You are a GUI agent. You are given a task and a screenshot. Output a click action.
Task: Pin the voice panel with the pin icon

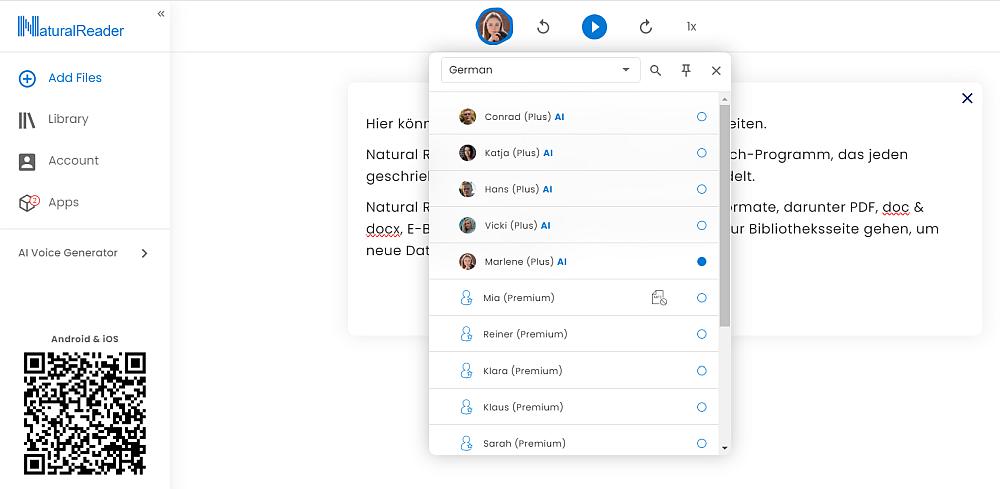686,71
